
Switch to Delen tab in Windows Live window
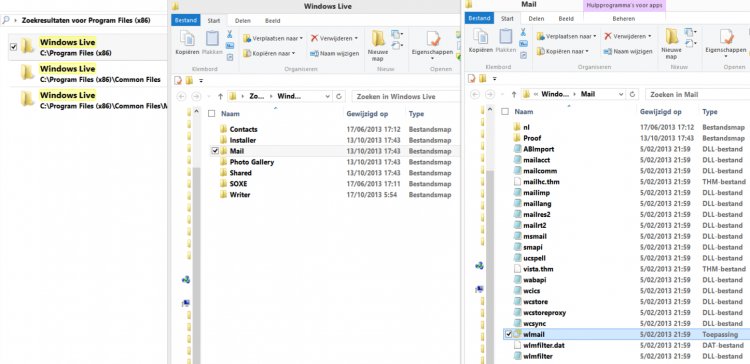pyautogui.click(x=243, y=21)
